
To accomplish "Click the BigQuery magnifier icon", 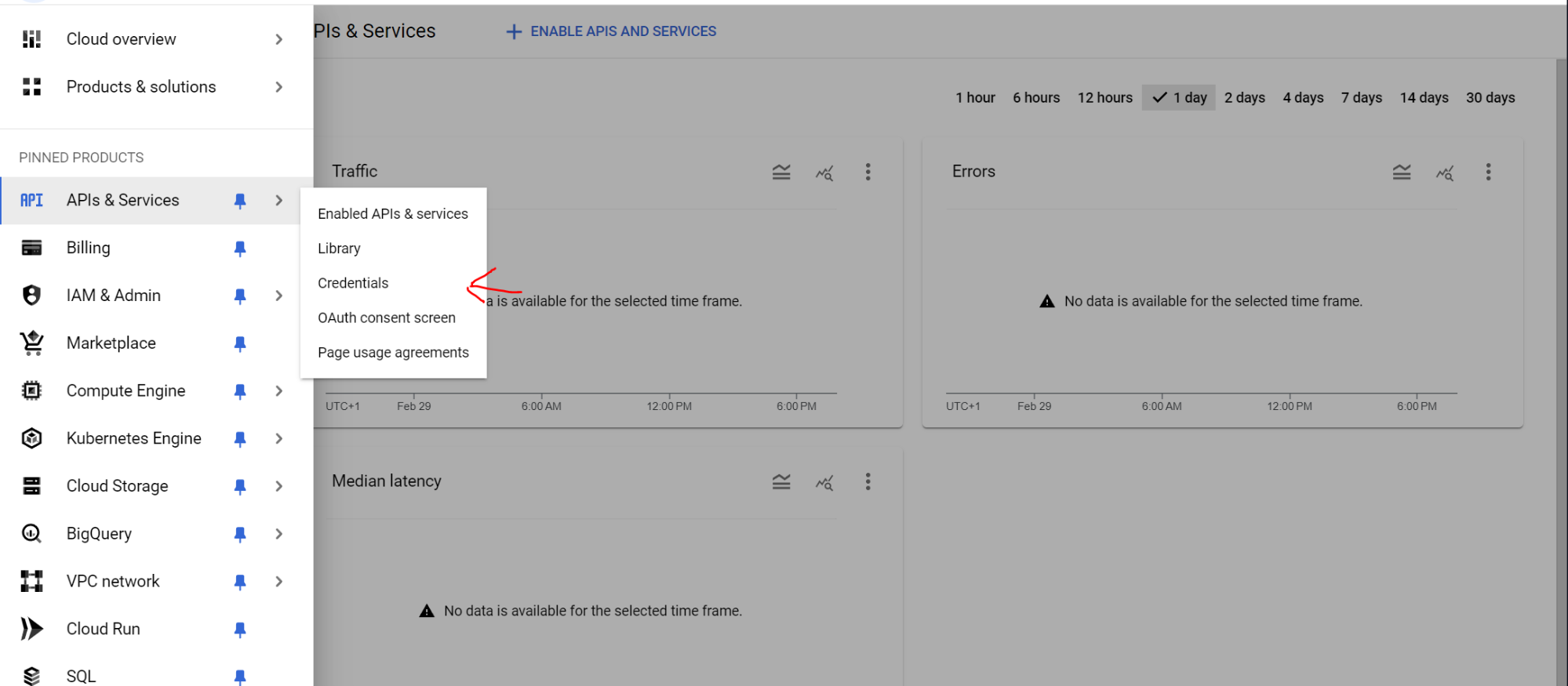I will pos(31,534).
